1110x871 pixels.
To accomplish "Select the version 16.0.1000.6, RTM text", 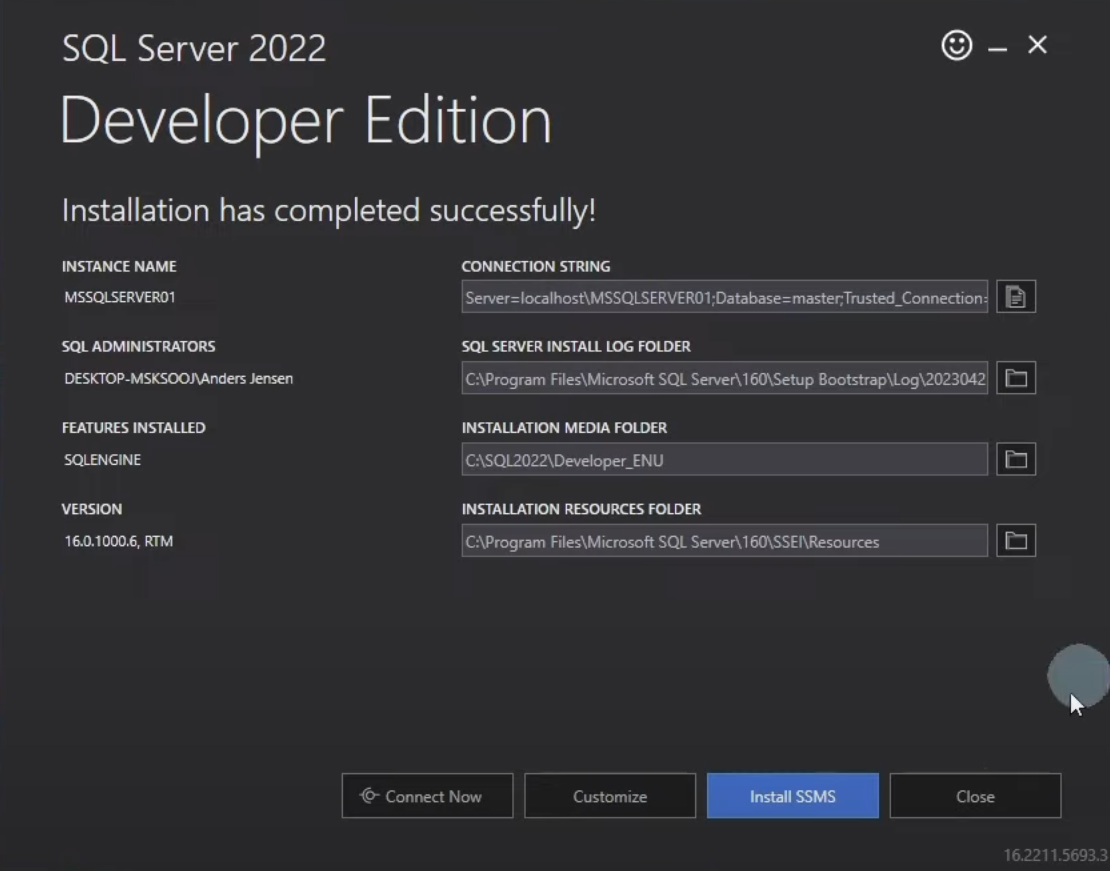I will 119,542.
